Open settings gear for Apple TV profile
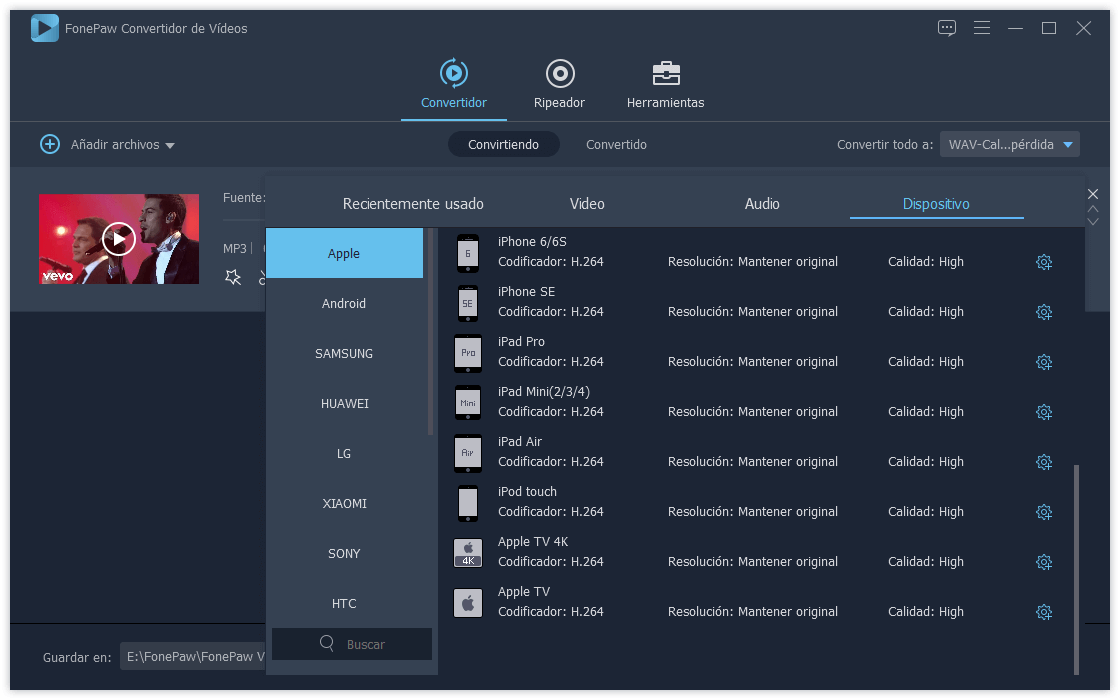Image resolution: width=1120 pixels, height=700 pixels. [1044, 612]
